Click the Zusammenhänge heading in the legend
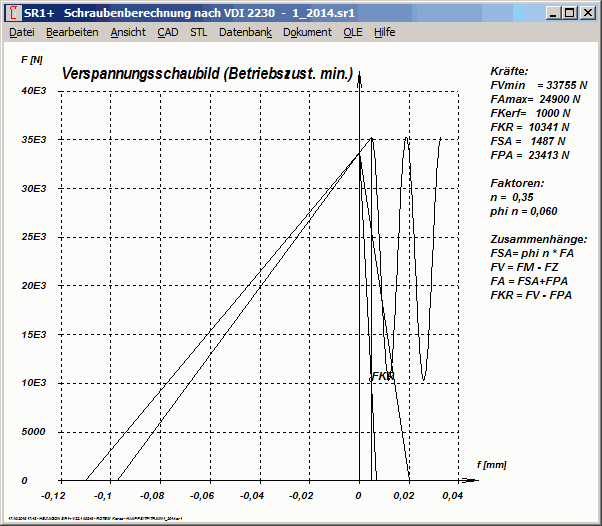The image size is (602, 526). (539, 240)
